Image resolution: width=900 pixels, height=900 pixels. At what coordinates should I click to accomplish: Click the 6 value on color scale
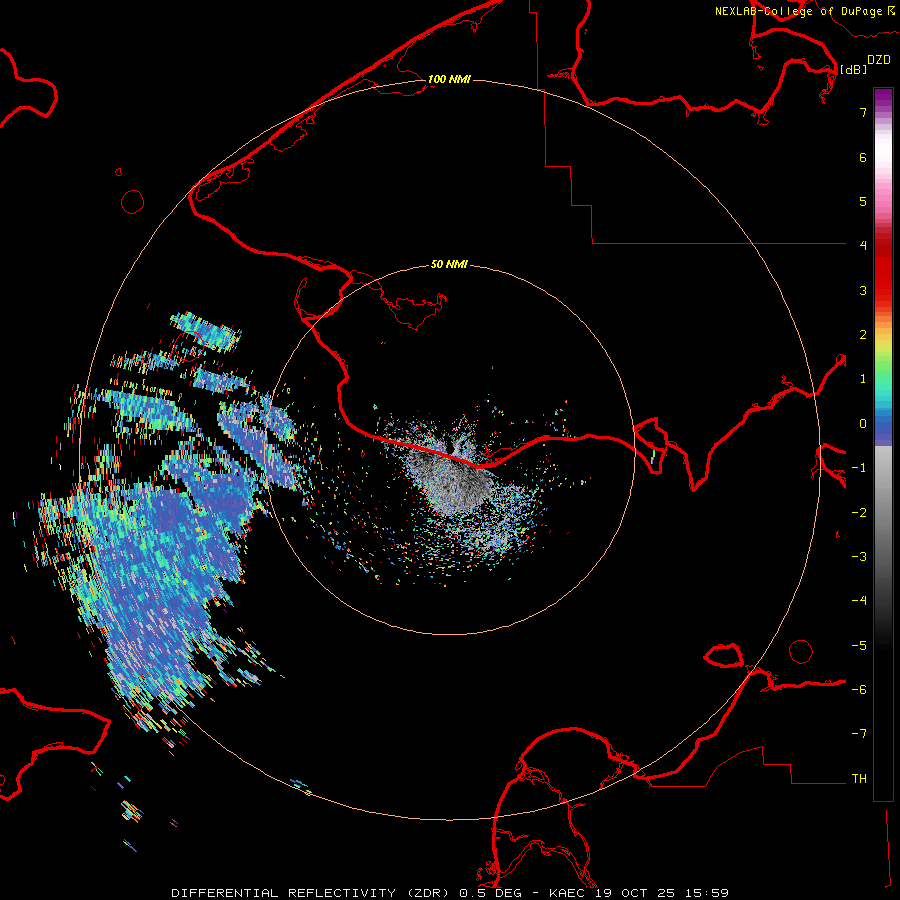tap(863, 157)
